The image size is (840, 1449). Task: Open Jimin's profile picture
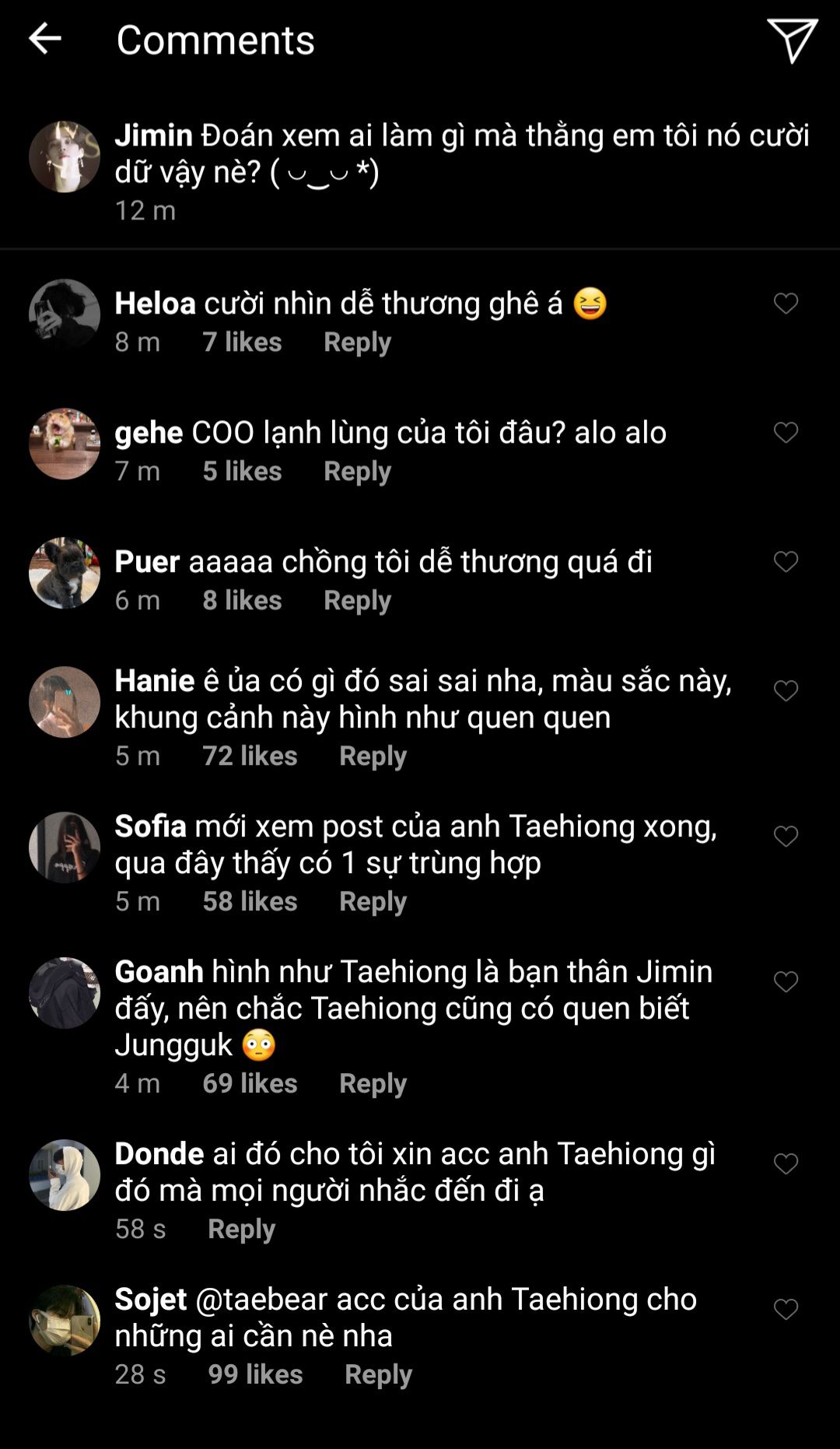pos(65,156)
